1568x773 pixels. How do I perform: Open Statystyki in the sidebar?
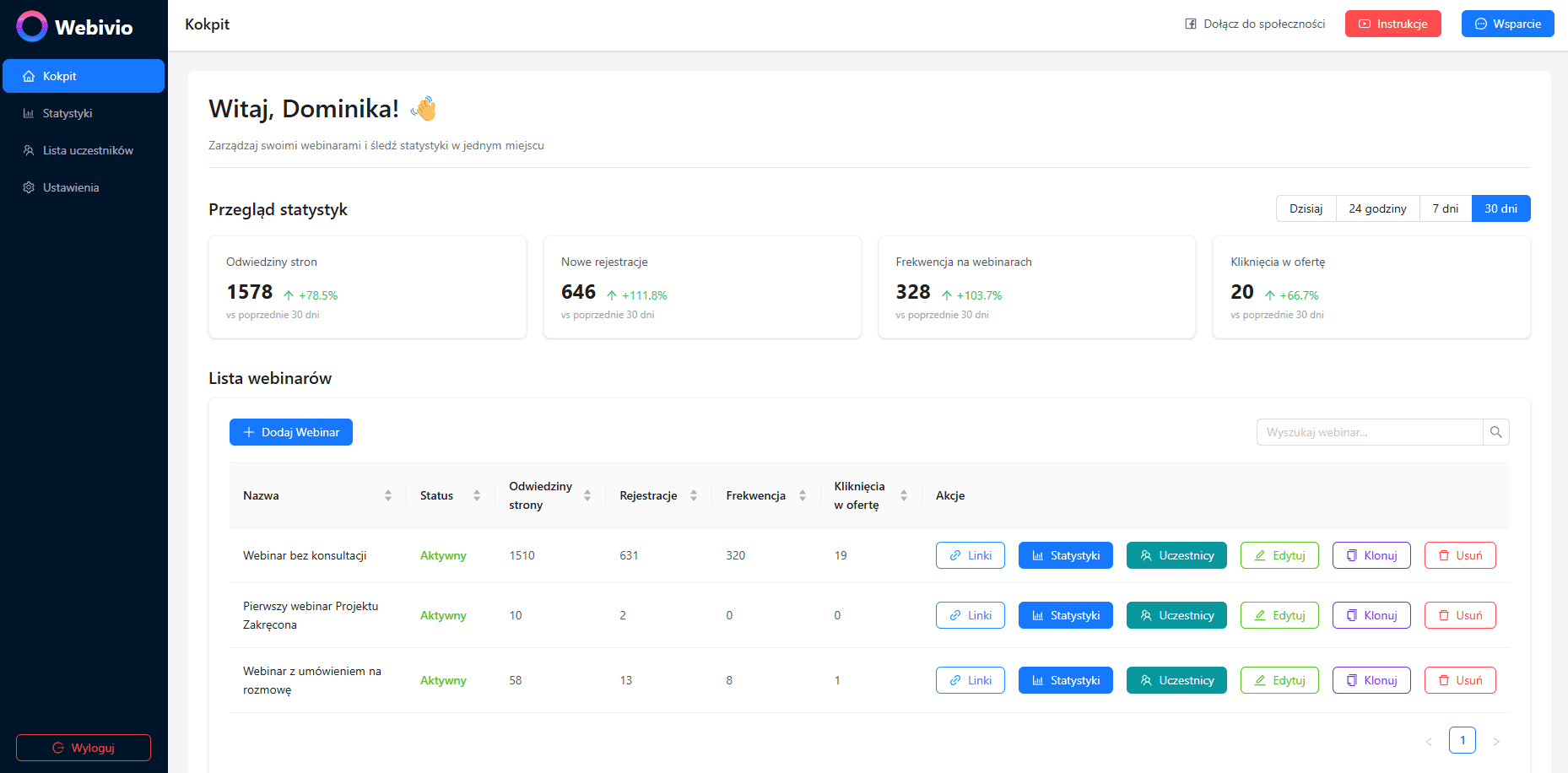click(x=68, y=113)
